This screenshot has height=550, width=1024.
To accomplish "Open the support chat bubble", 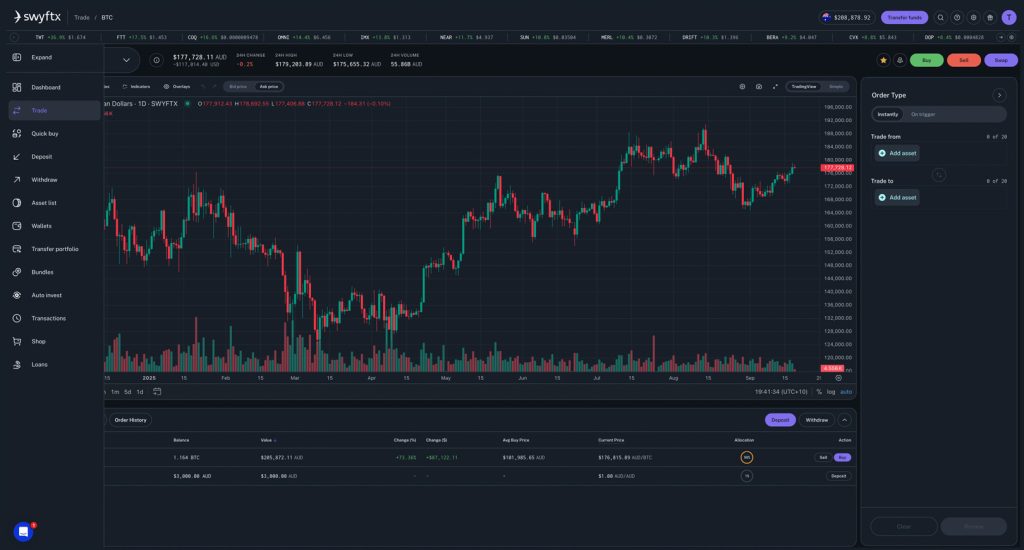I will click(23, 532).
